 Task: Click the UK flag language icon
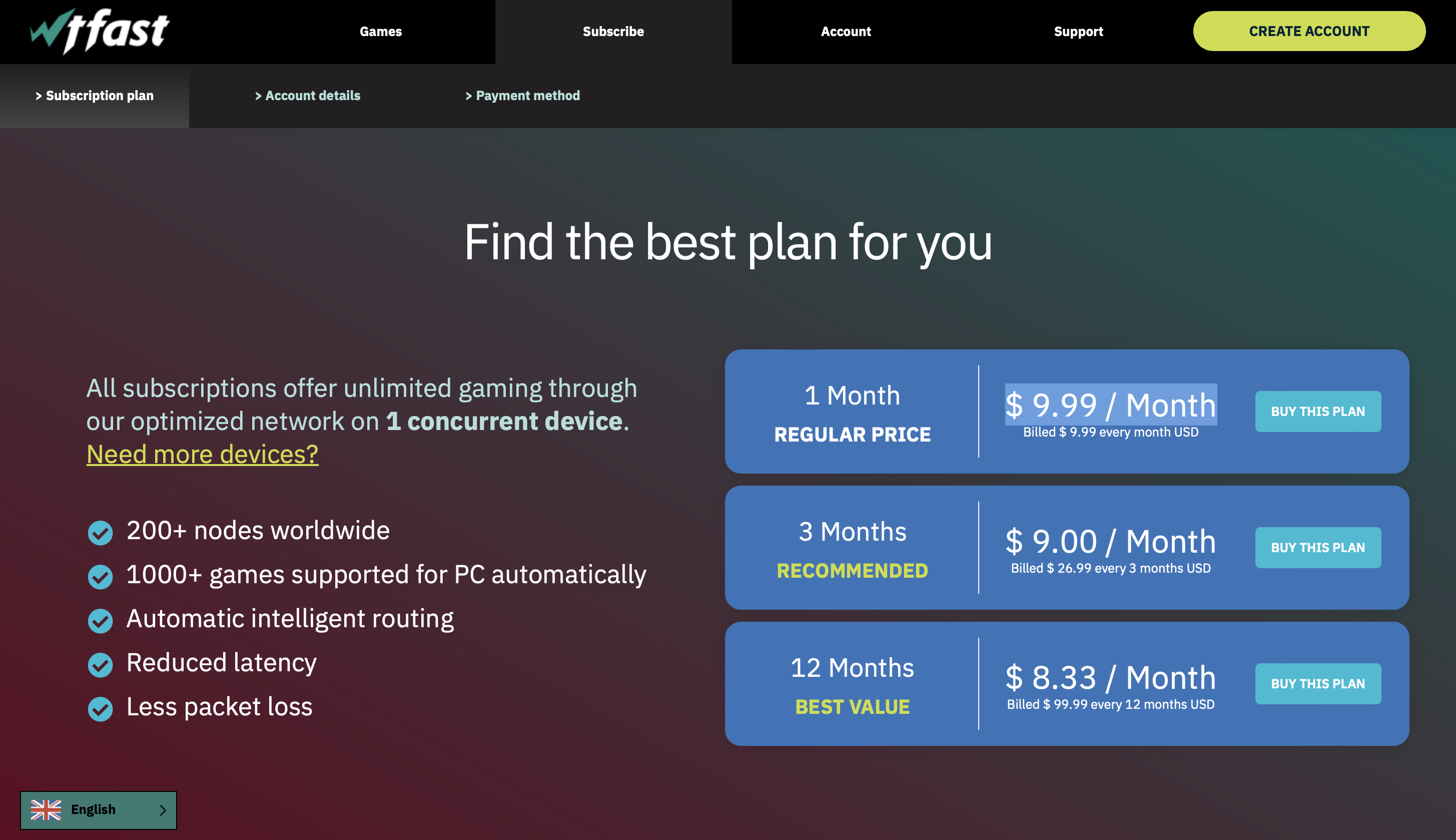coord(45,810)
